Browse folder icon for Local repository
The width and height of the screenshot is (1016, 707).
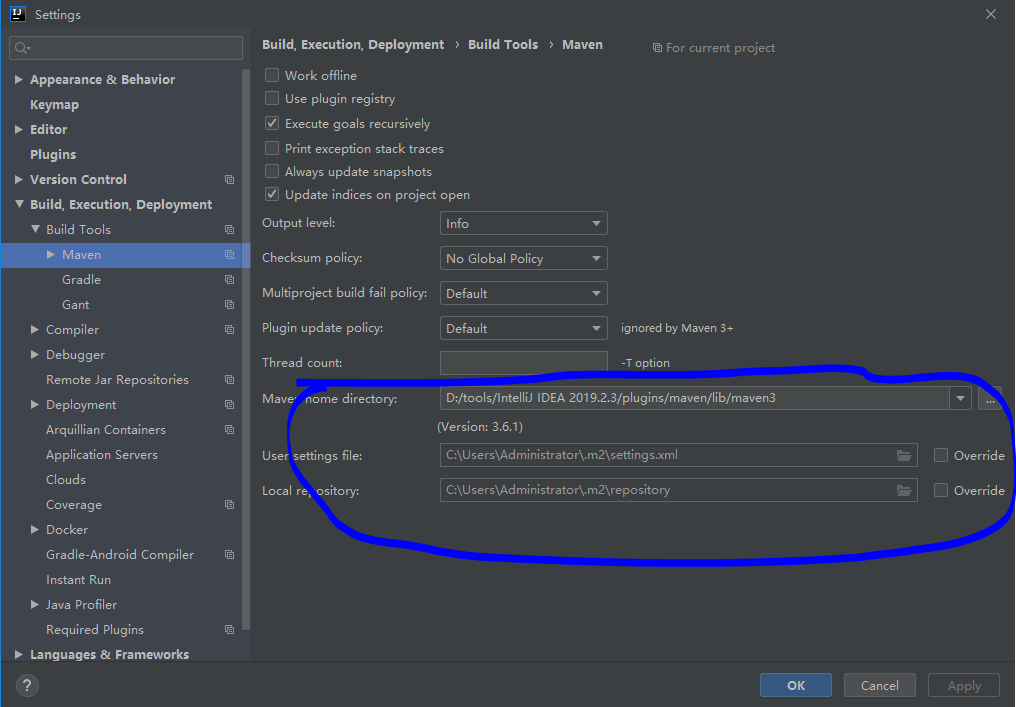click(x=904, y=491)
